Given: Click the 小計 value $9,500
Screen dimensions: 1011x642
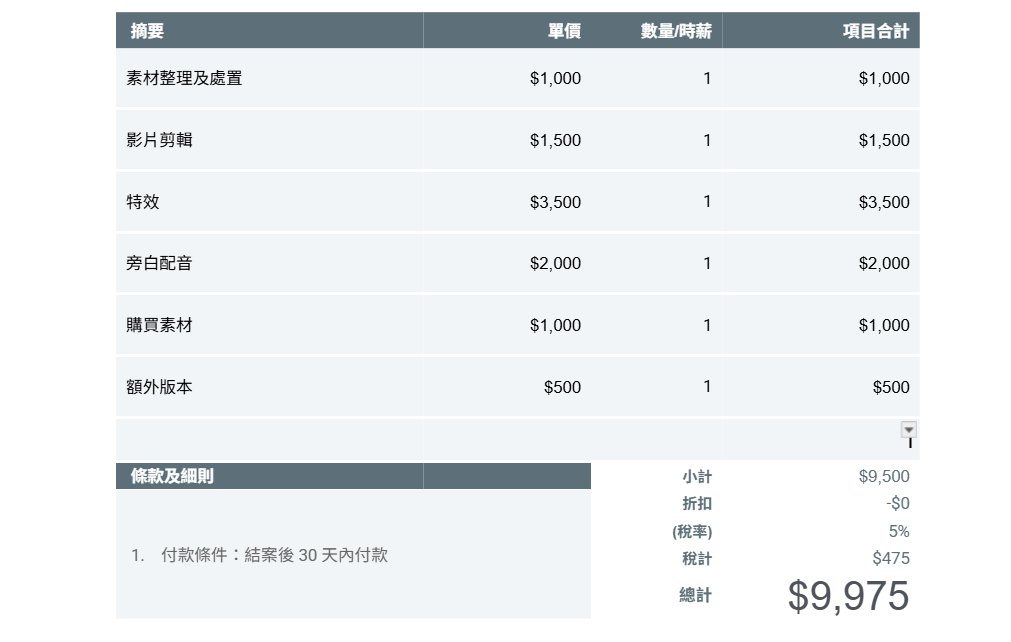Looking at the screenshot, I should pos(884,477).
